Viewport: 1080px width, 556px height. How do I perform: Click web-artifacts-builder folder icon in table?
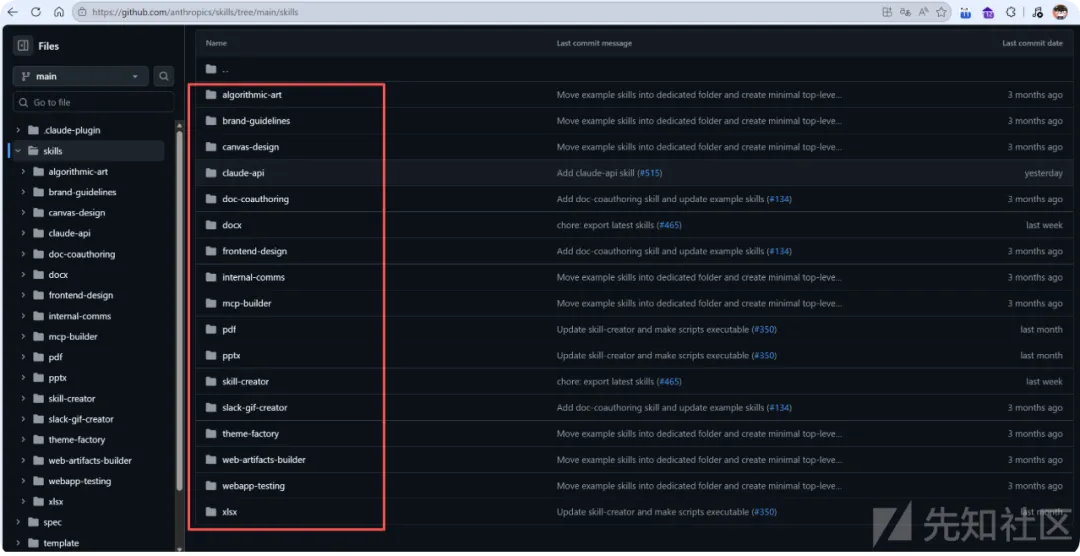pyautogui.click(x=211, y=460)
